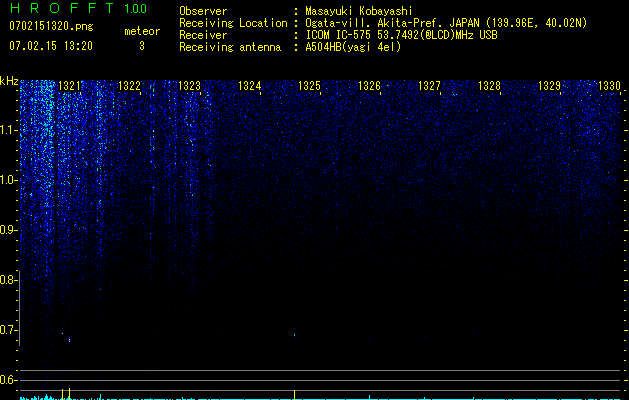Select the file name 0702151320.png

pos(51,26)
